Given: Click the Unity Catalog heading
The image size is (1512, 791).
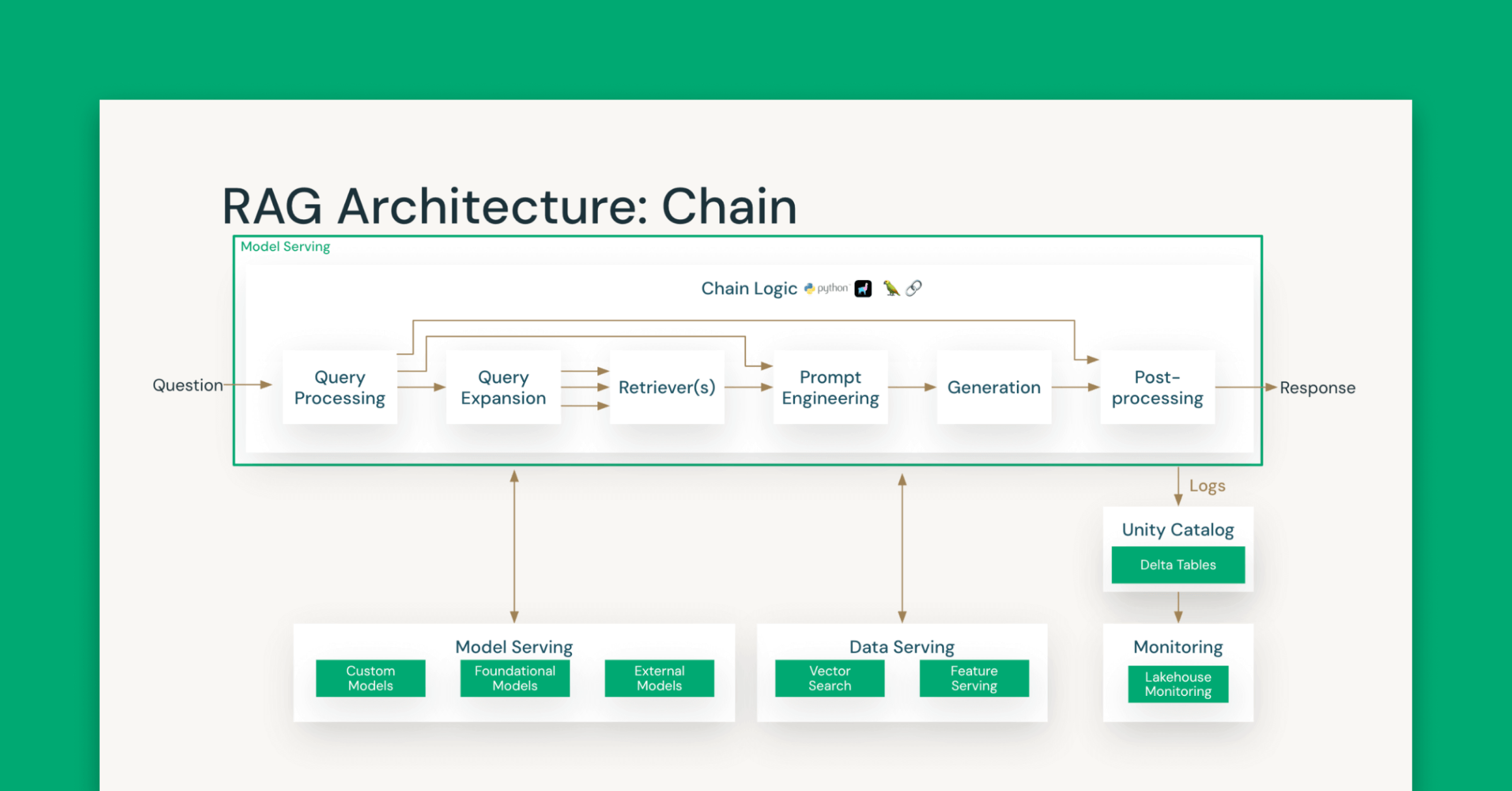Looking at the screenshot, I should tap(1178, 530).
